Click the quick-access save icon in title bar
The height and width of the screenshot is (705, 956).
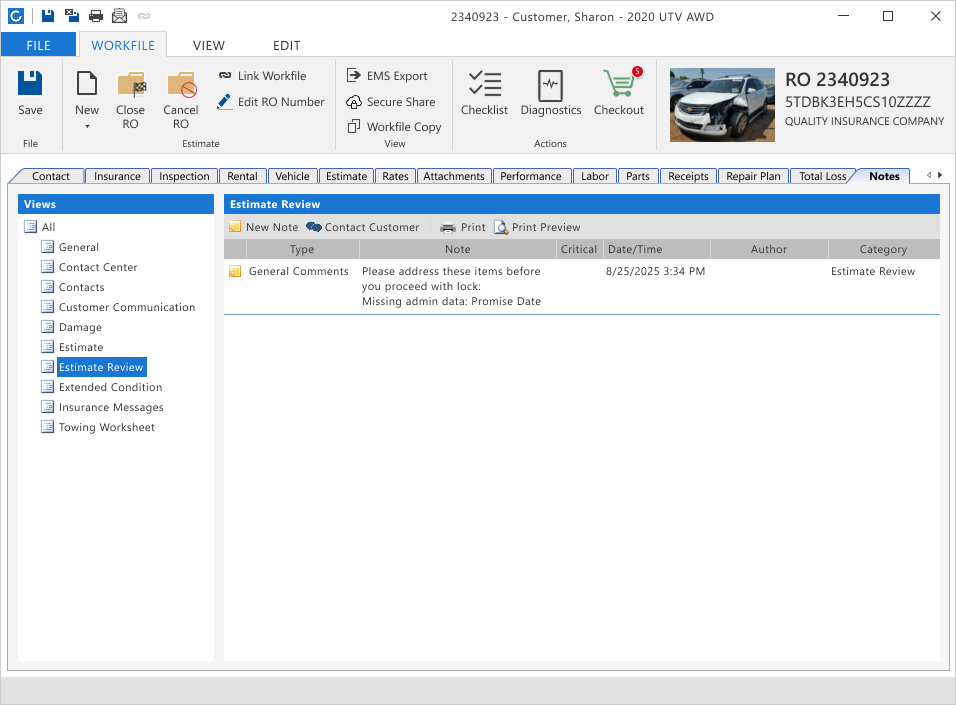[48, 16]
